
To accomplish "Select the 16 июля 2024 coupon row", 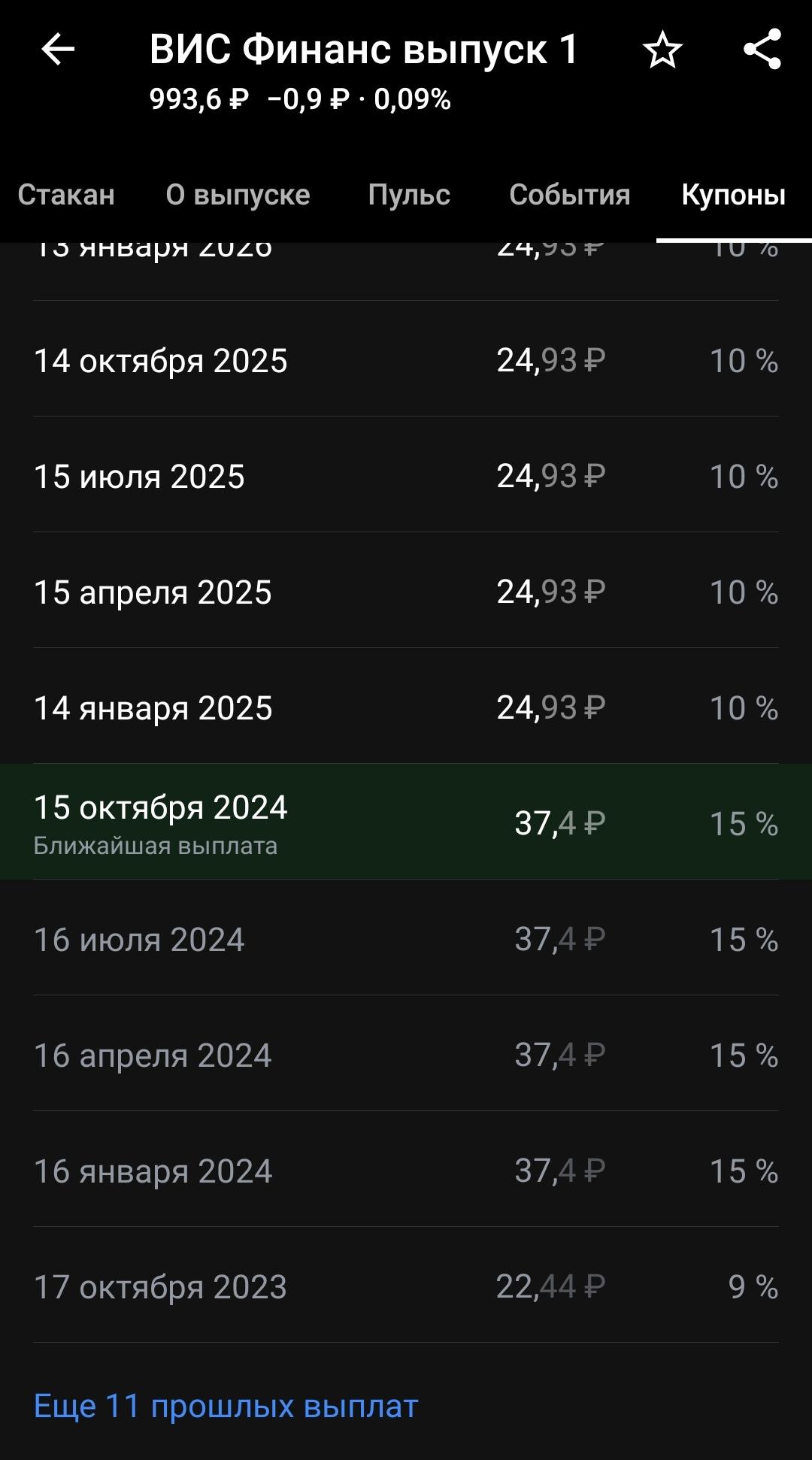I will pos(406,940).
